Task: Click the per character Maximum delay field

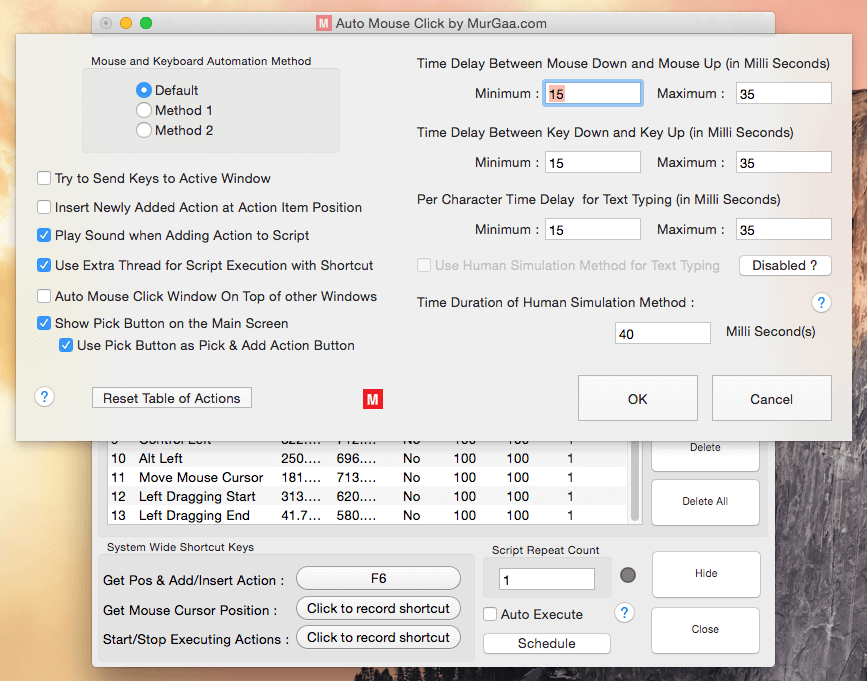Action: point(784,229)
